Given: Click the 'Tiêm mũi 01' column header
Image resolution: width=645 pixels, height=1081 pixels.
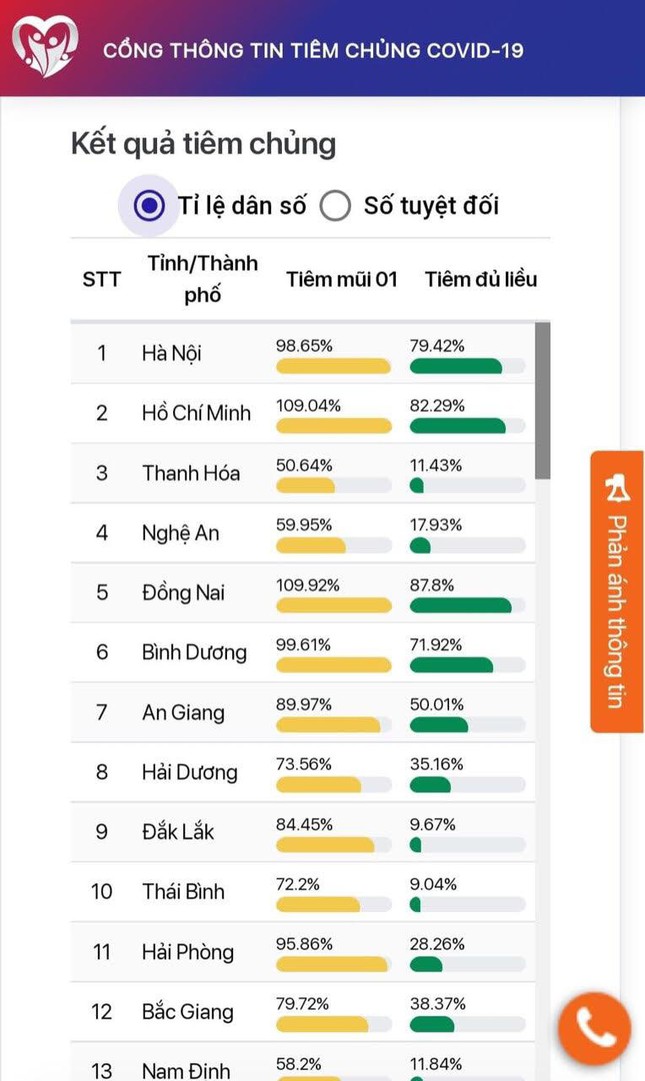Looking at the screenshot, I should 342,279.
